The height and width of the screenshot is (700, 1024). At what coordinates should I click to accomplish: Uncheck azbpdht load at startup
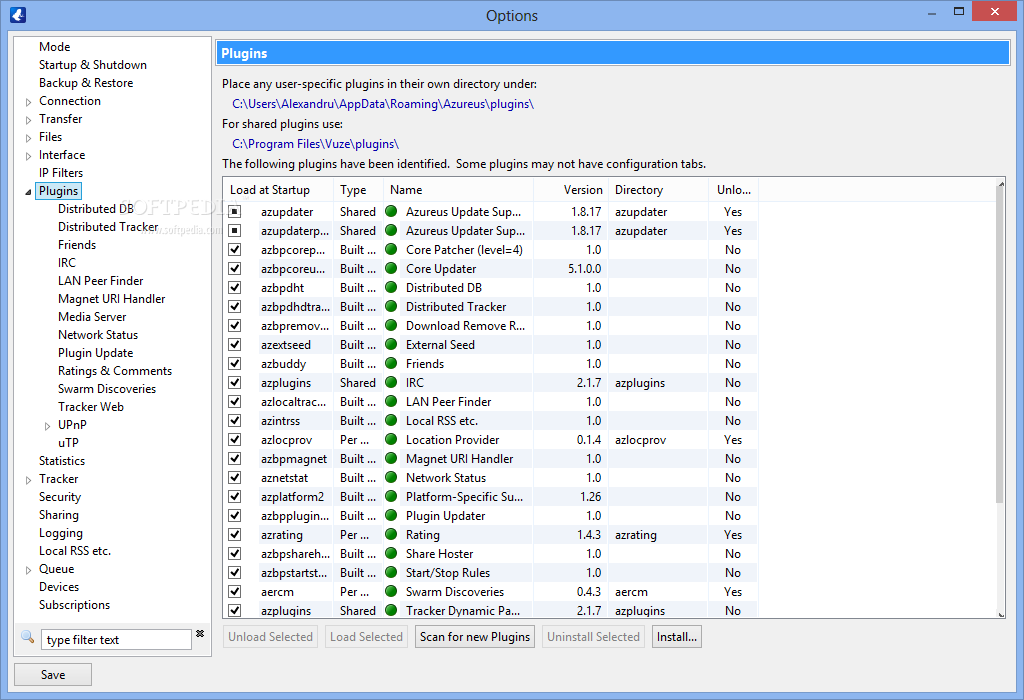[235, 287]
